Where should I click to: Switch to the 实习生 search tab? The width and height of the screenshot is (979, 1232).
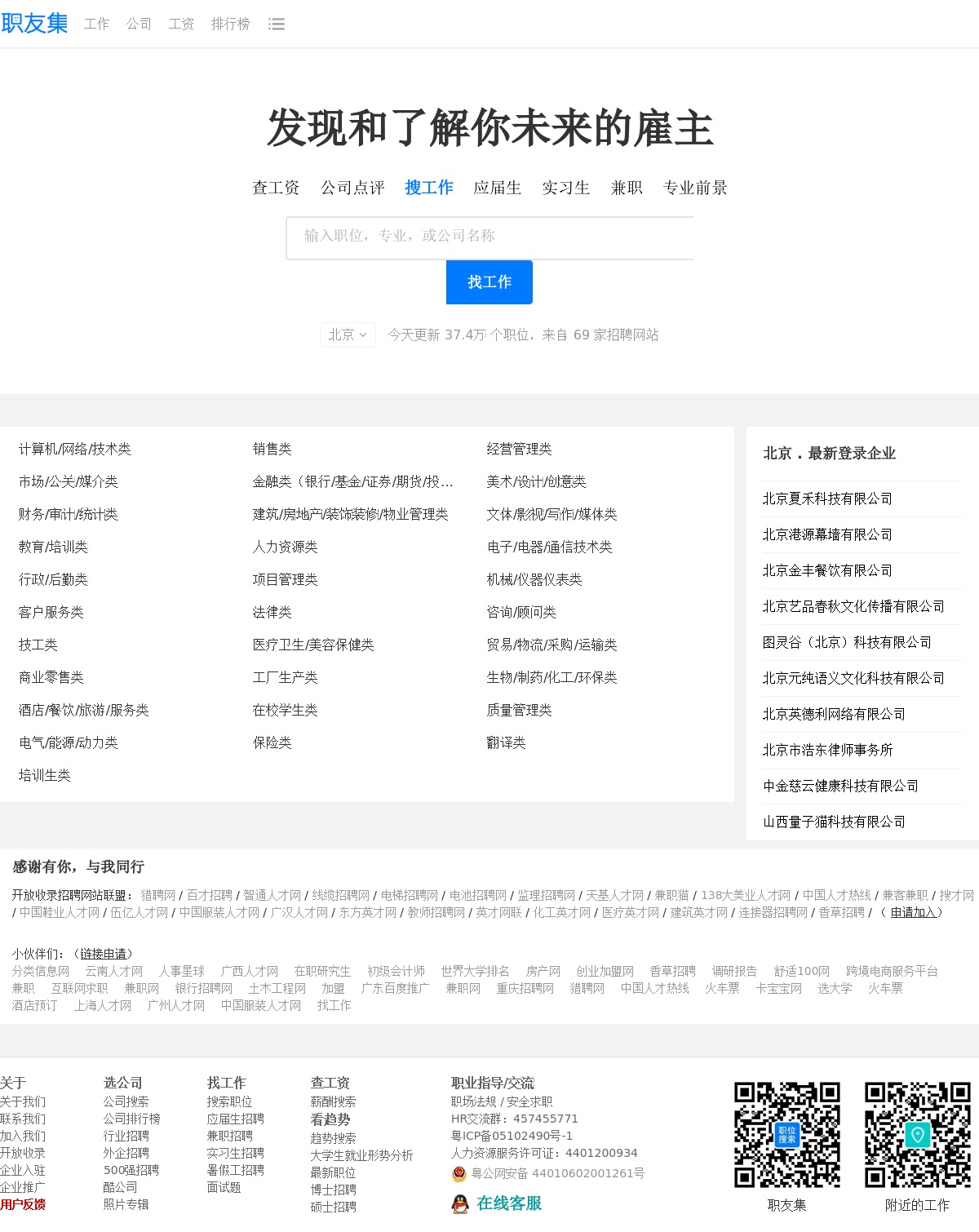point(566,188)
